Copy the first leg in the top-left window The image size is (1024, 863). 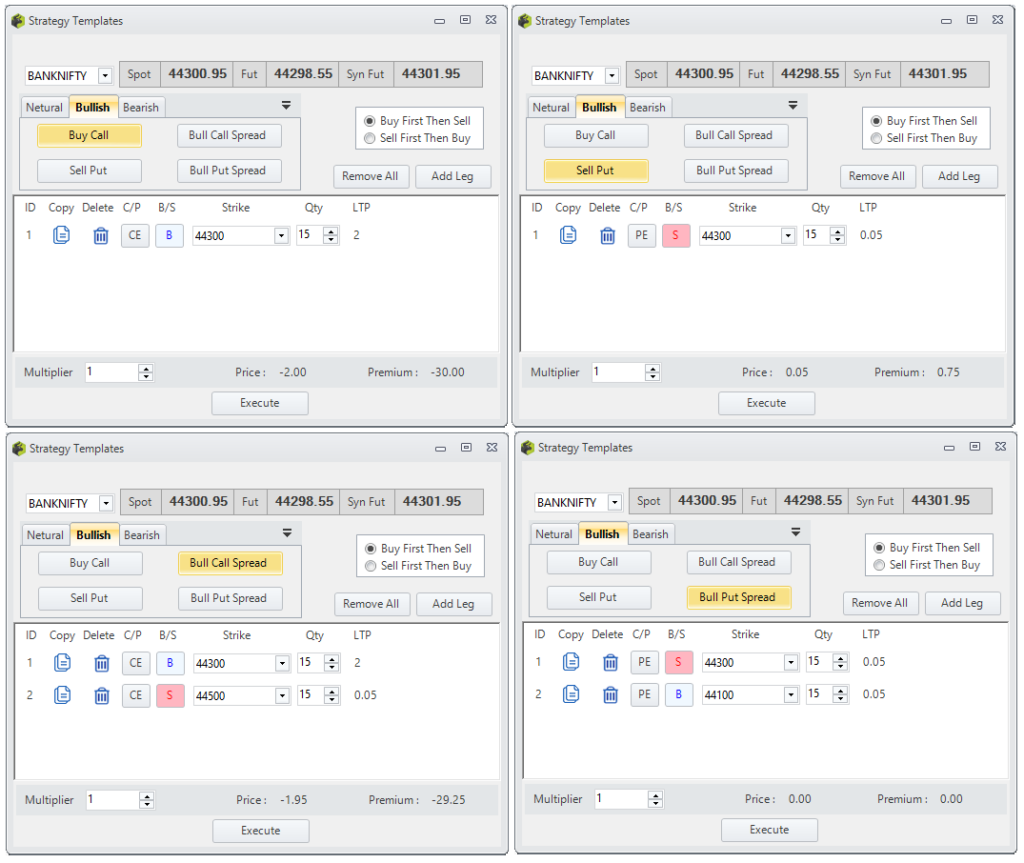61,234
